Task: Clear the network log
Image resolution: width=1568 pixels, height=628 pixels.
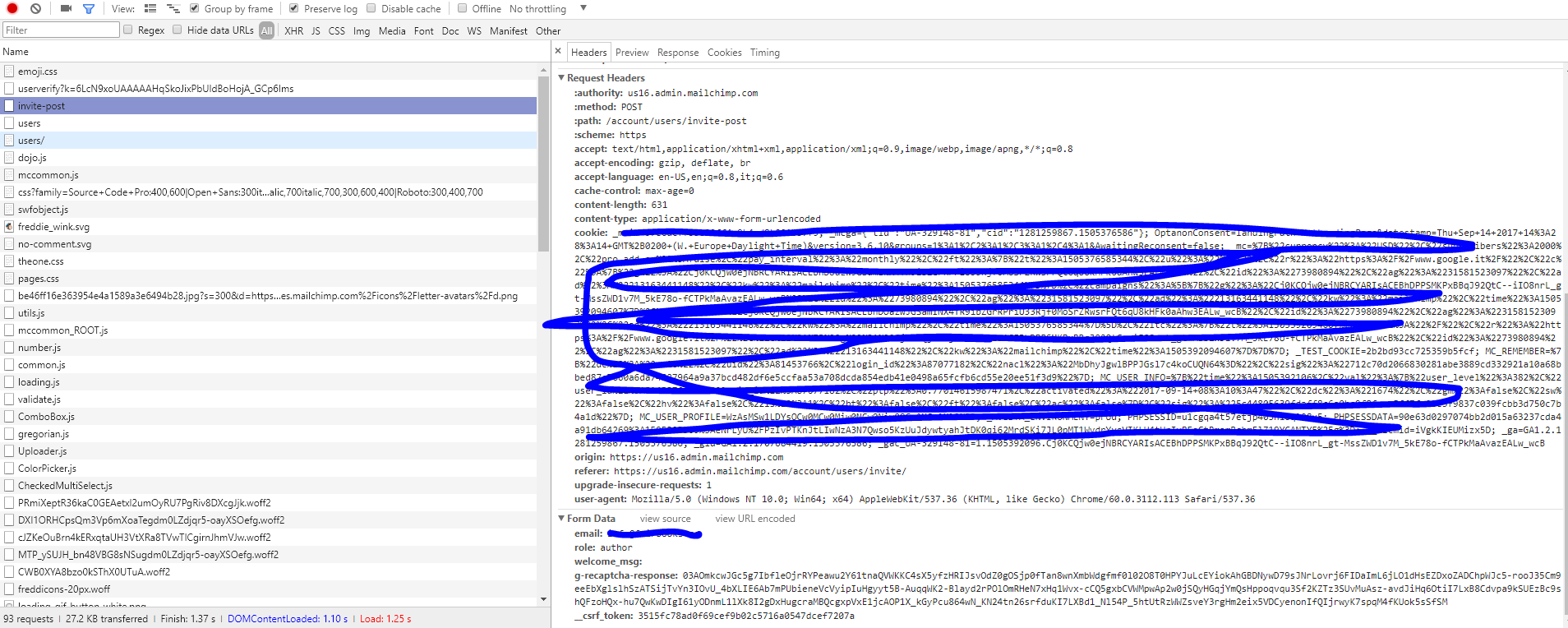Action: coord(35,8)
